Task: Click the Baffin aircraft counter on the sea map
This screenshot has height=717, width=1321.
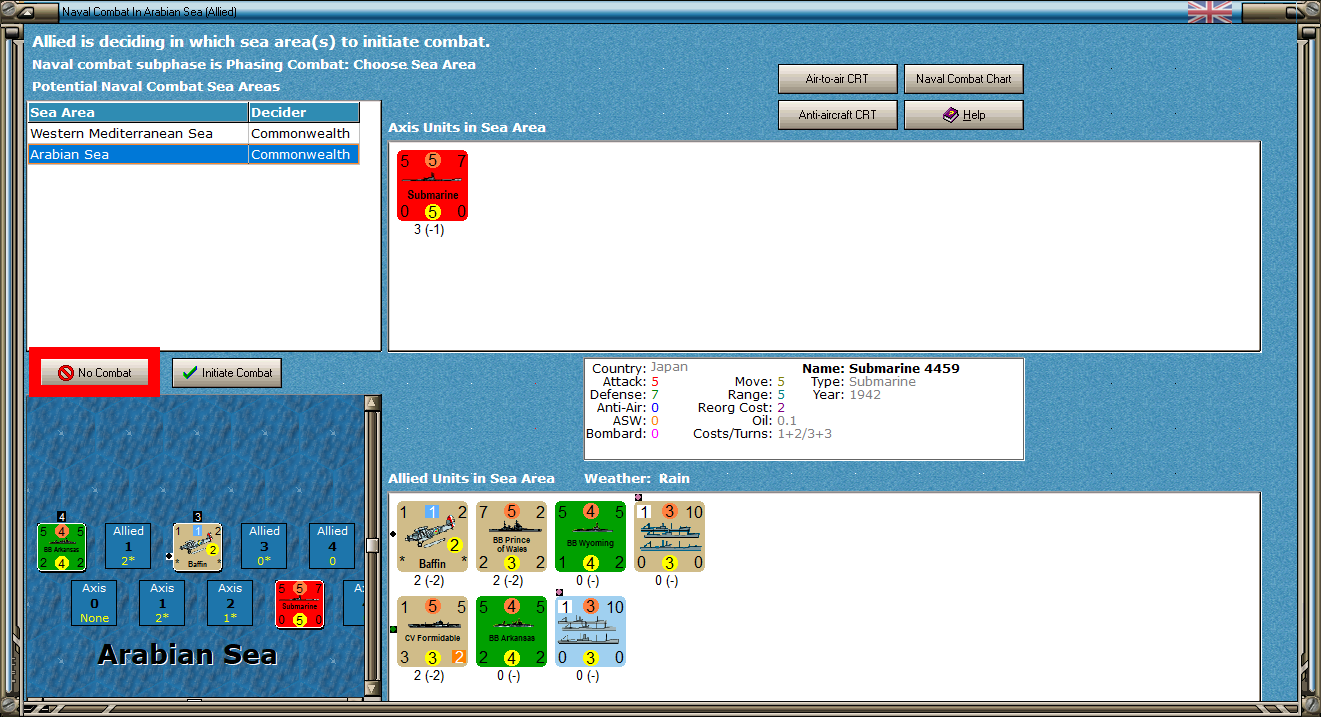Action: click(x=197, y=547)
